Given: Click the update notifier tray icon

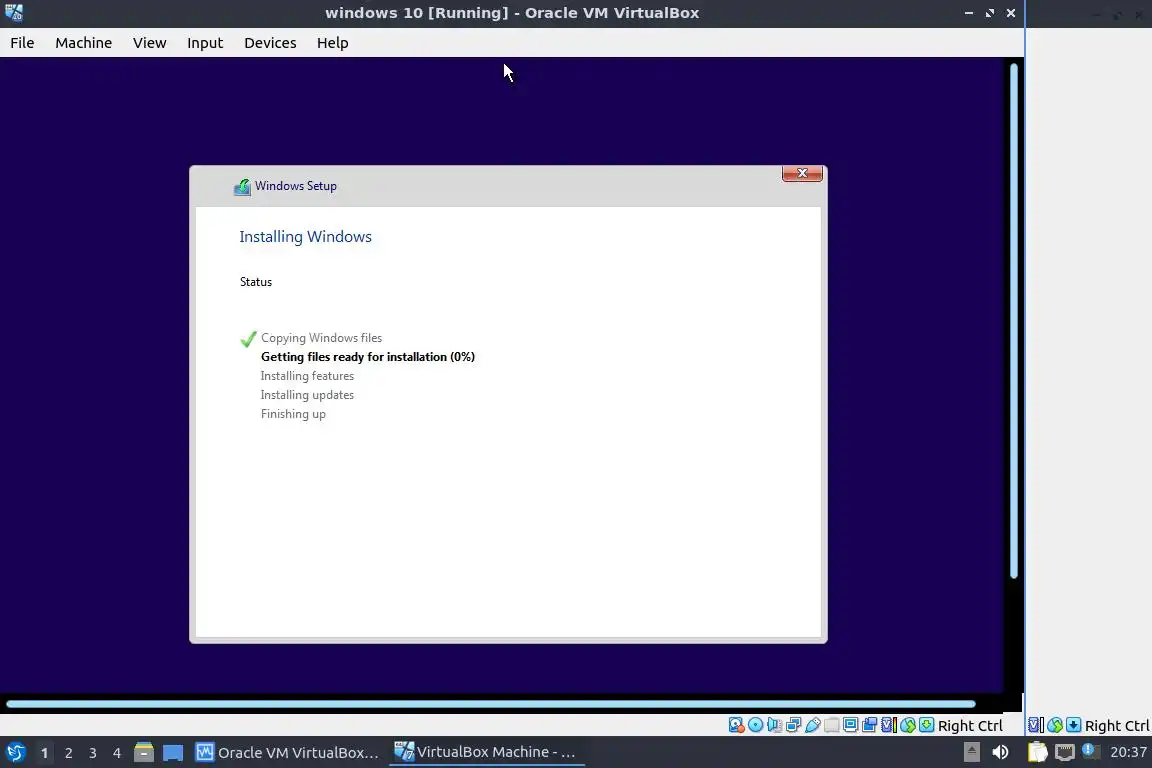Looking at the screenshot, I should point(1092,751).
